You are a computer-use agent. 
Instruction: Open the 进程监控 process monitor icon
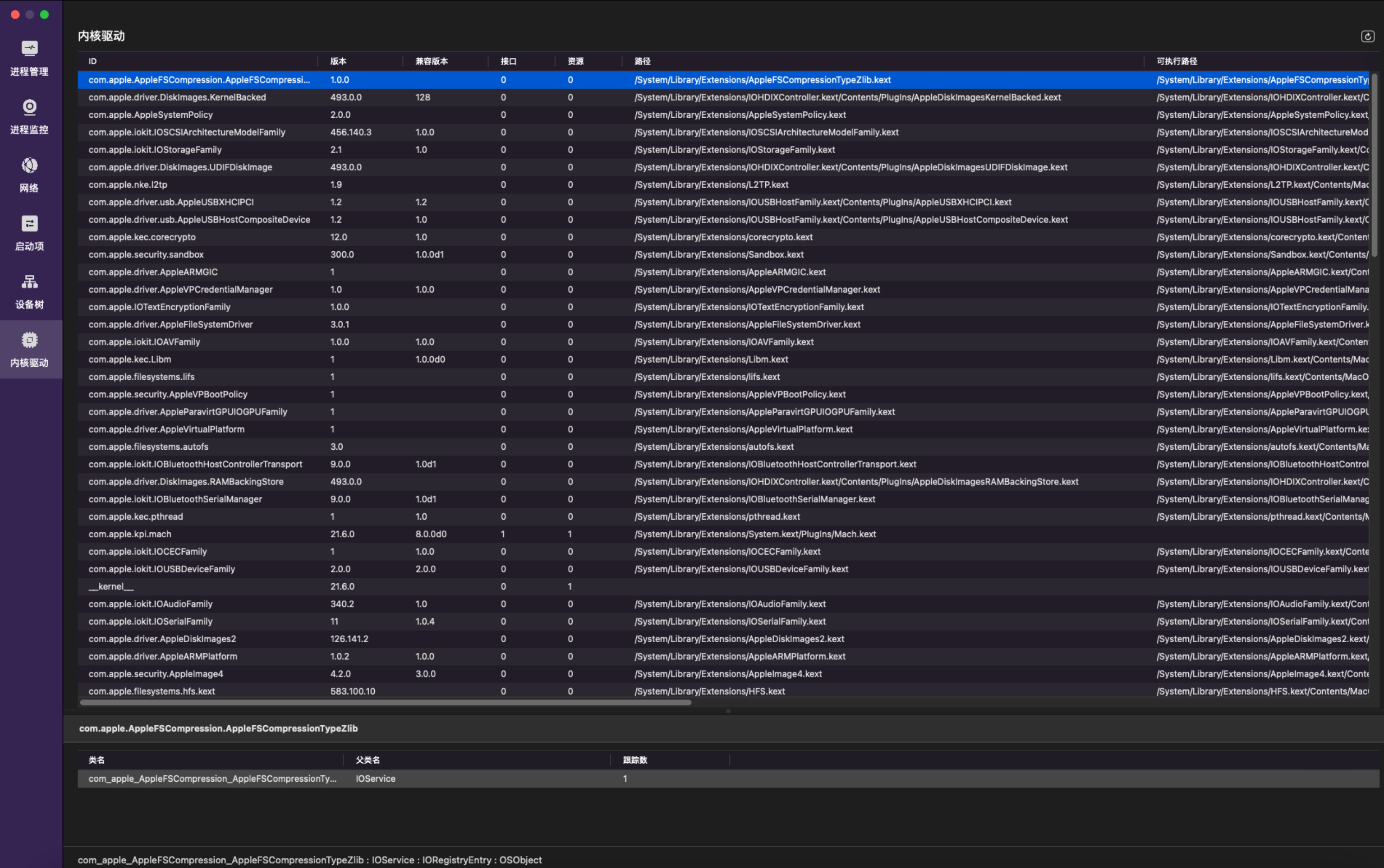tap(29, 108)
